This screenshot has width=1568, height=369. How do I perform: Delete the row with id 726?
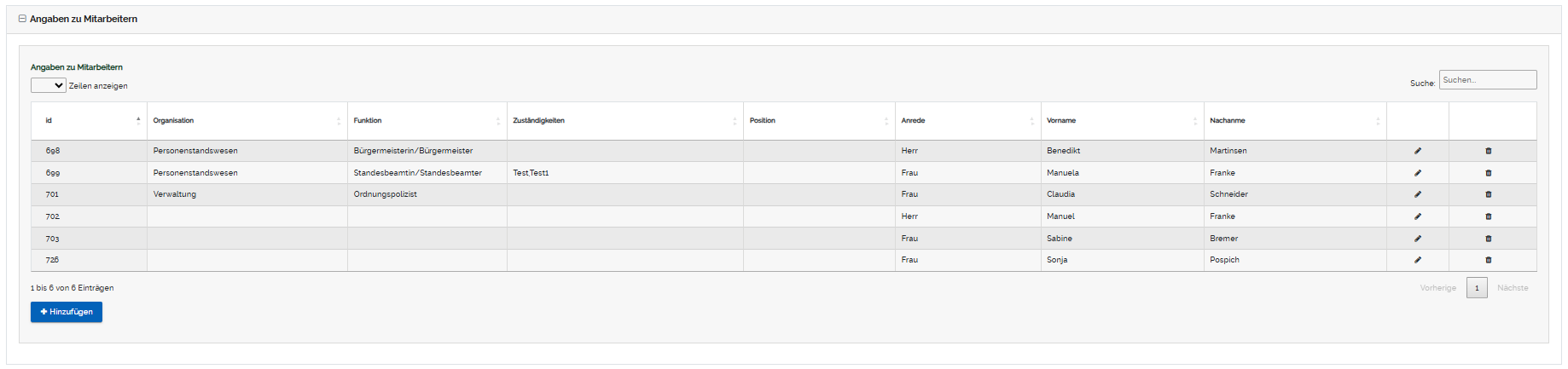(1488, 260)
